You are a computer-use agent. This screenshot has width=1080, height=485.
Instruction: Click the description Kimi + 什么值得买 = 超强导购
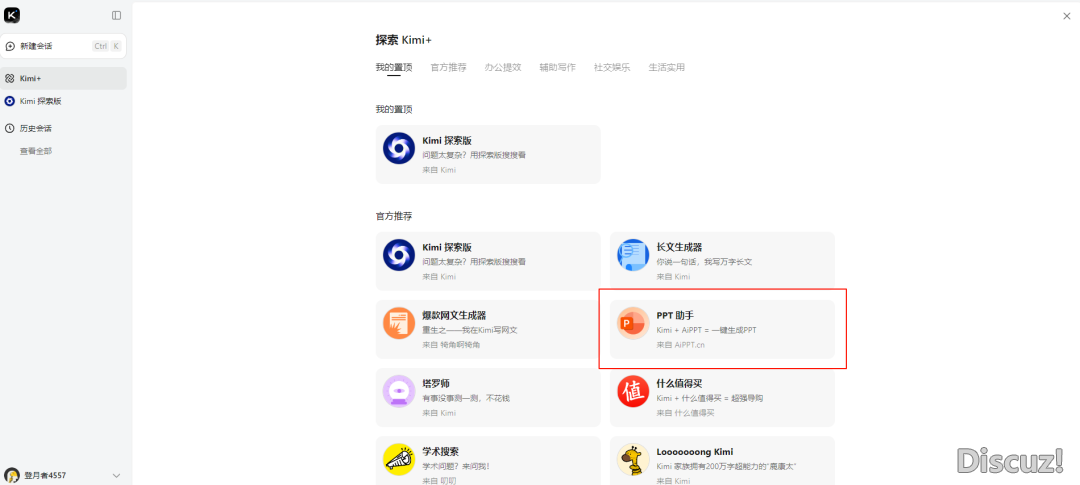pos(709,398)
